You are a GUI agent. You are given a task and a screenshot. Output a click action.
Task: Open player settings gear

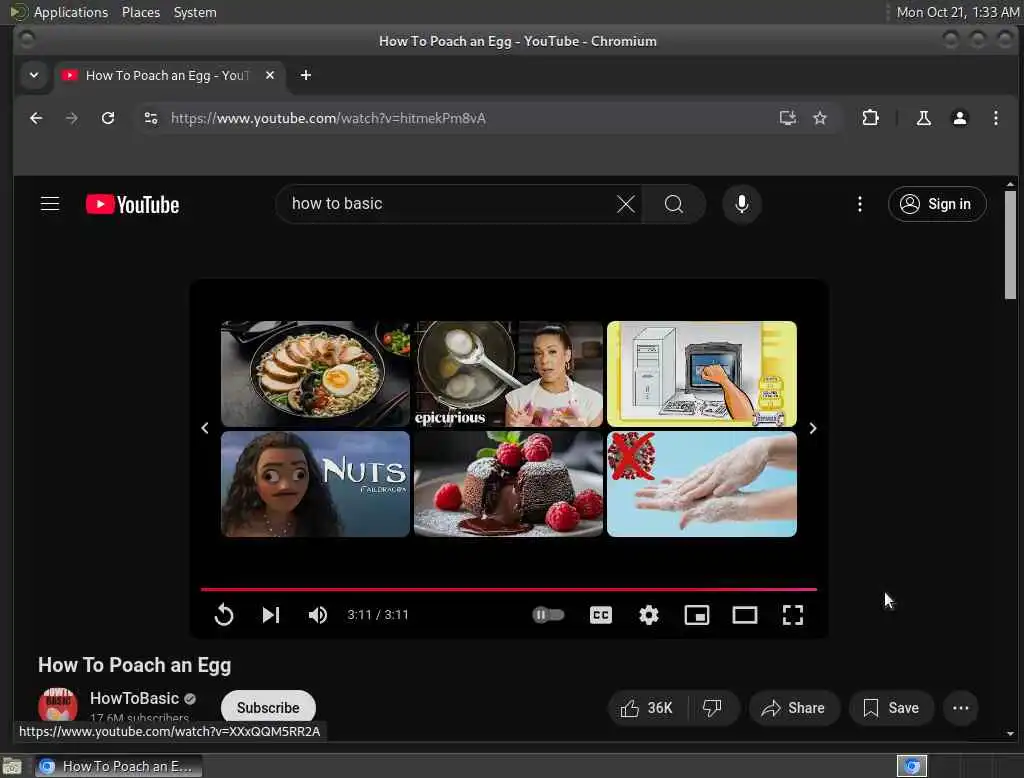point(648,615)
